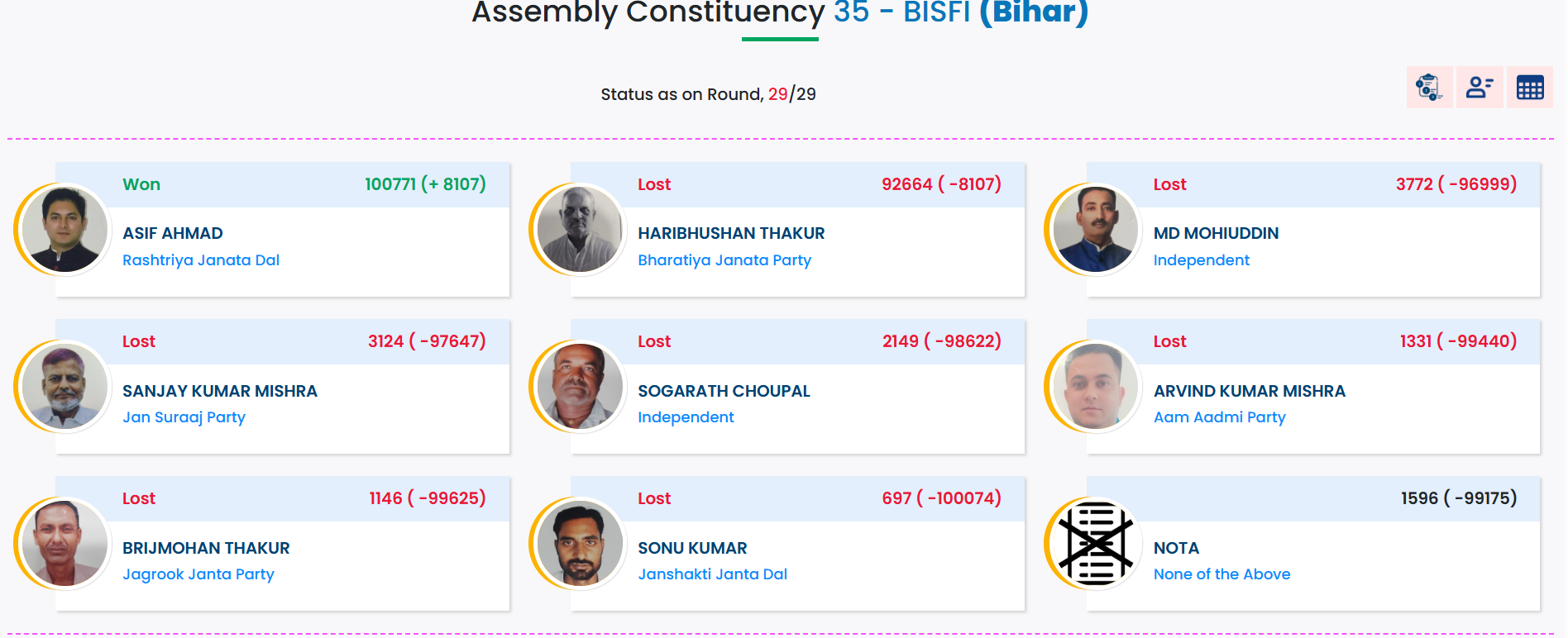Switch to candidate details view icon
The width and height of the screenshot is (1568, 638).
(1480, 87)
